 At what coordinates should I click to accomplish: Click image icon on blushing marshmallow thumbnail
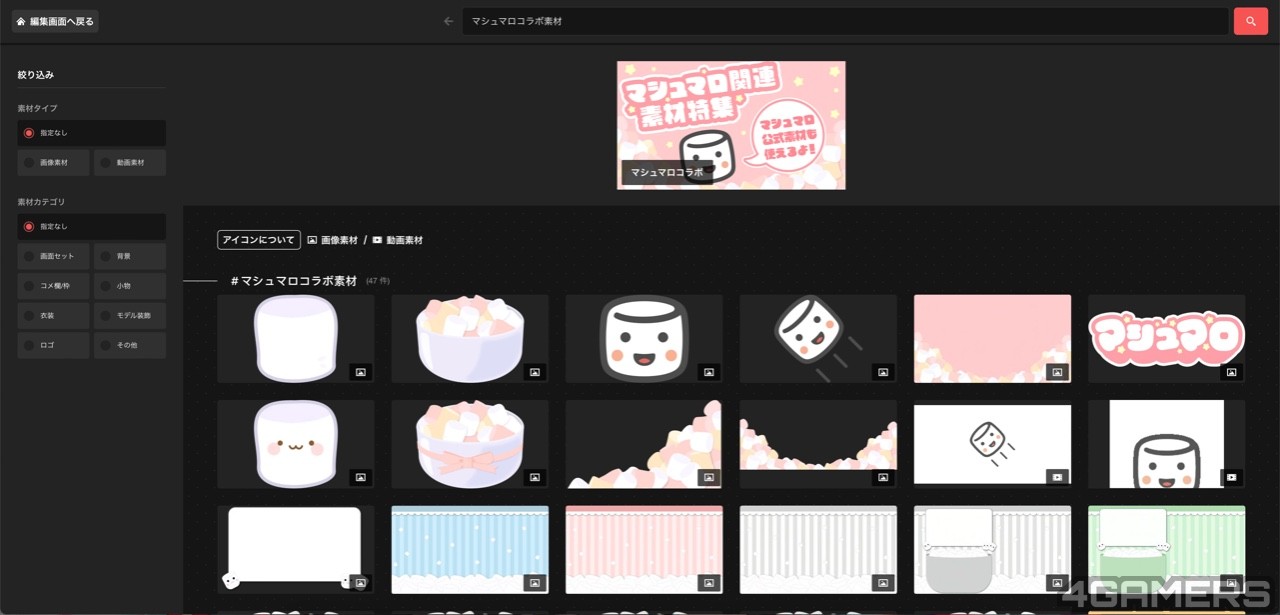click(361, 478)
